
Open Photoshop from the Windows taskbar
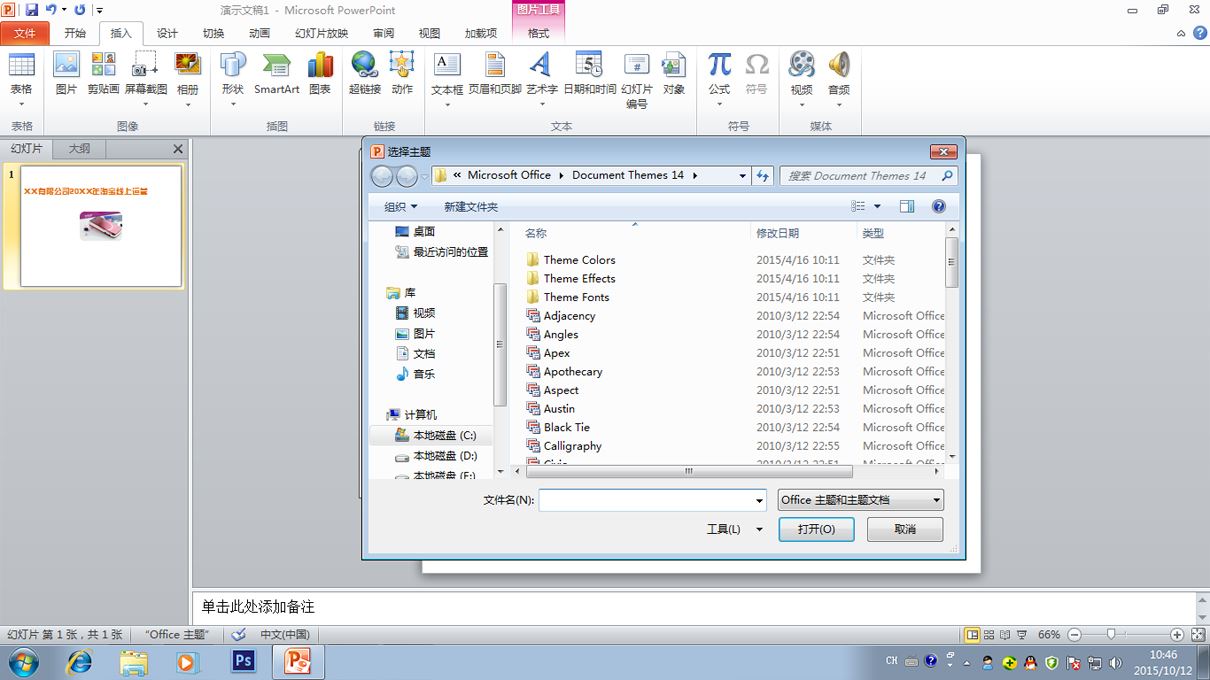pyautogui.click(x=243, y=661)
